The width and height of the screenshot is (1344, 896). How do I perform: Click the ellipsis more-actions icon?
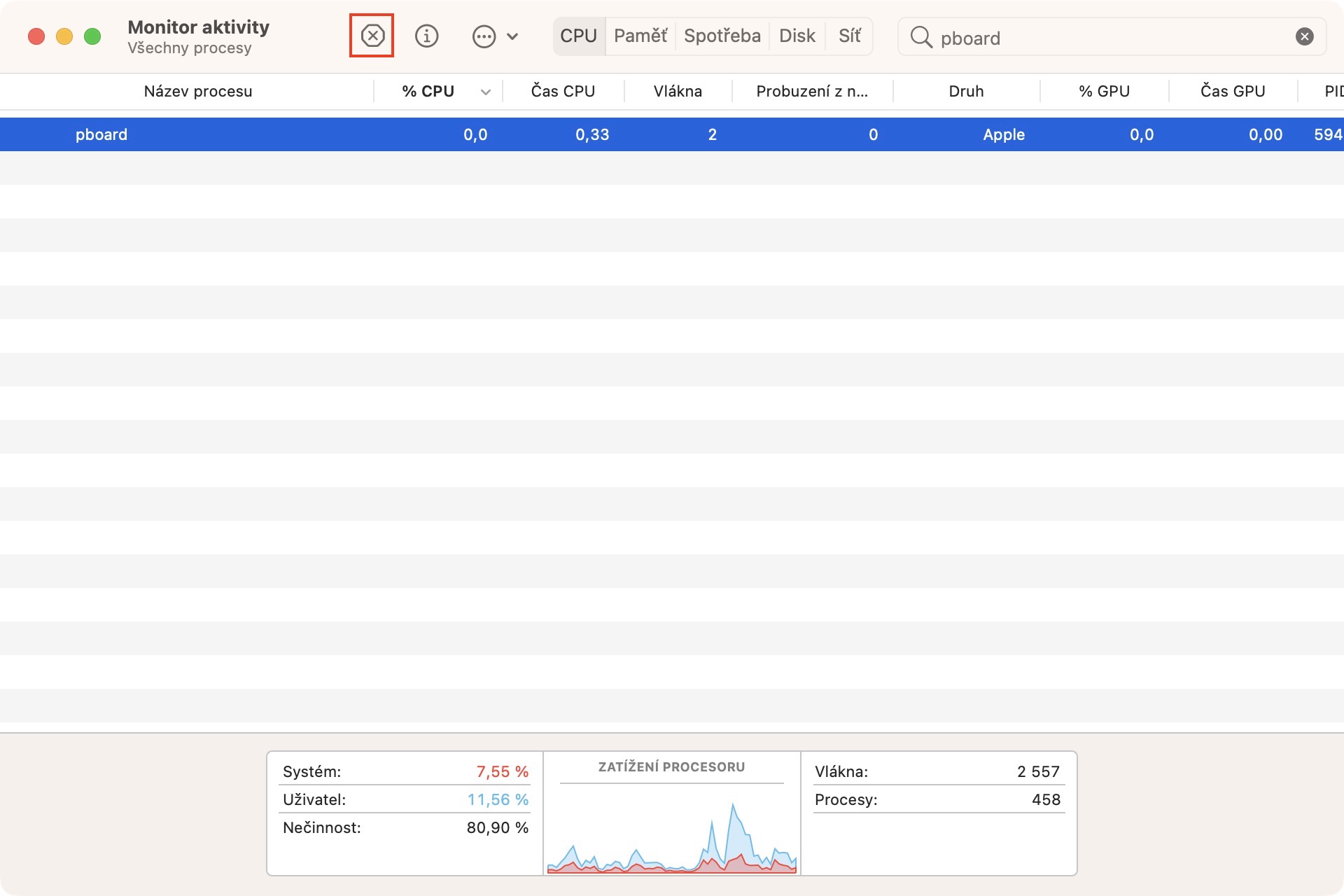point(484,36)
